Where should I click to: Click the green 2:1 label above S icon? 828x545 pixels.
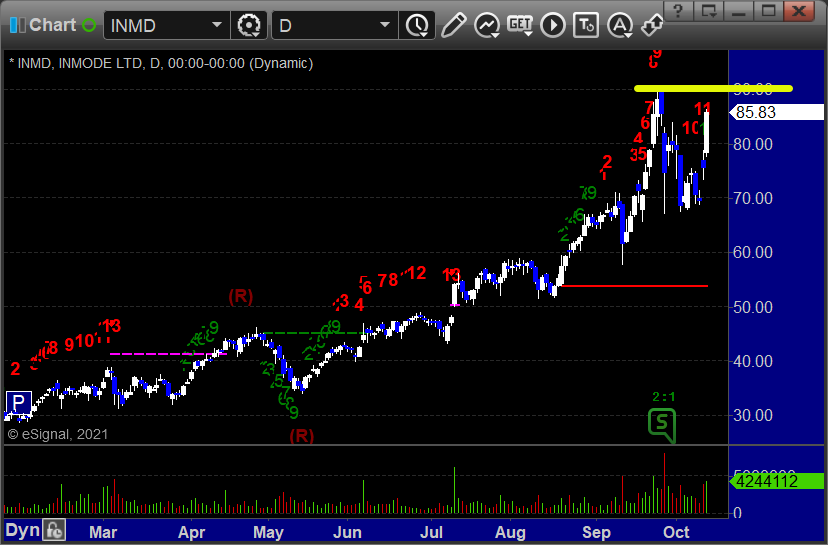click(x=663, y=397)
